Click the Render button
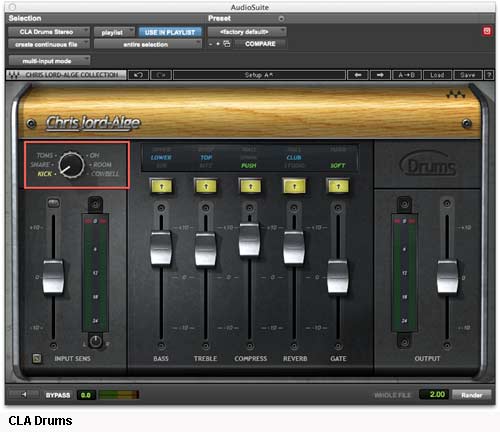 tap(472, 395)
